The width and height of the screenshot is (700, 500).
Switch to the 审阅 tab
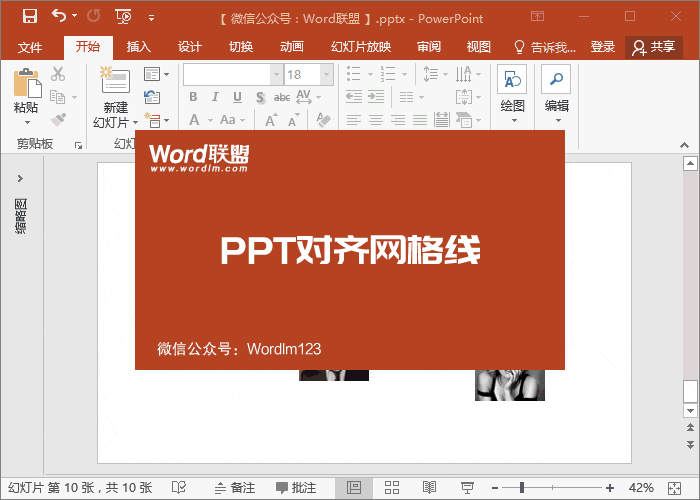(429, 47)
